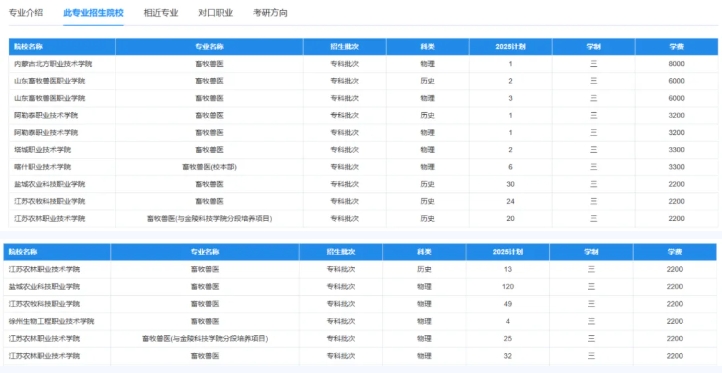Screen dimensions: 722x373
Task: Select 江苏农牧科技职业学院 in the plan-49 row
Action: click(x=45, y=304)
